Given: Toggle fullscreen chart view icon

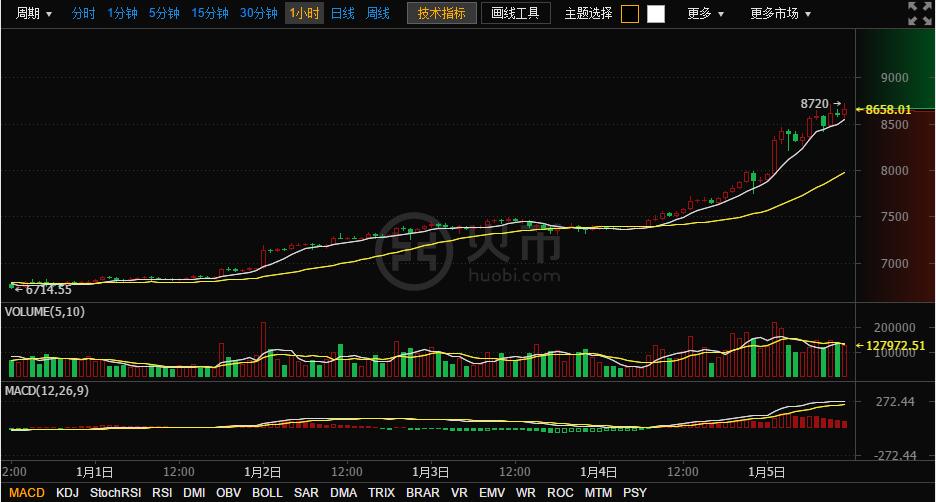Looking at the screenshot, I should pyautogui.click(x=919, y=13).
